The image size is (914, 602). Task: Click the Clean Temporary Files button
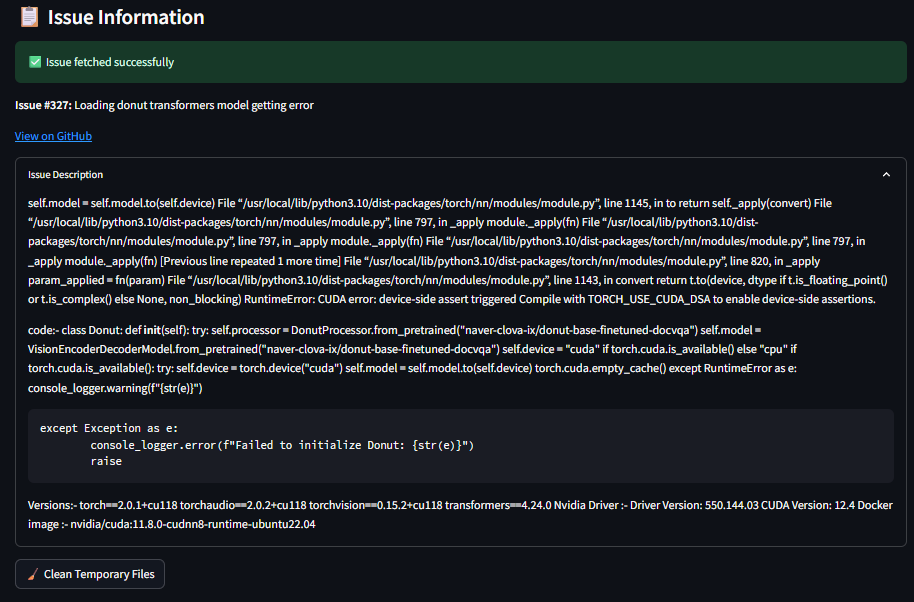[90, 574]
